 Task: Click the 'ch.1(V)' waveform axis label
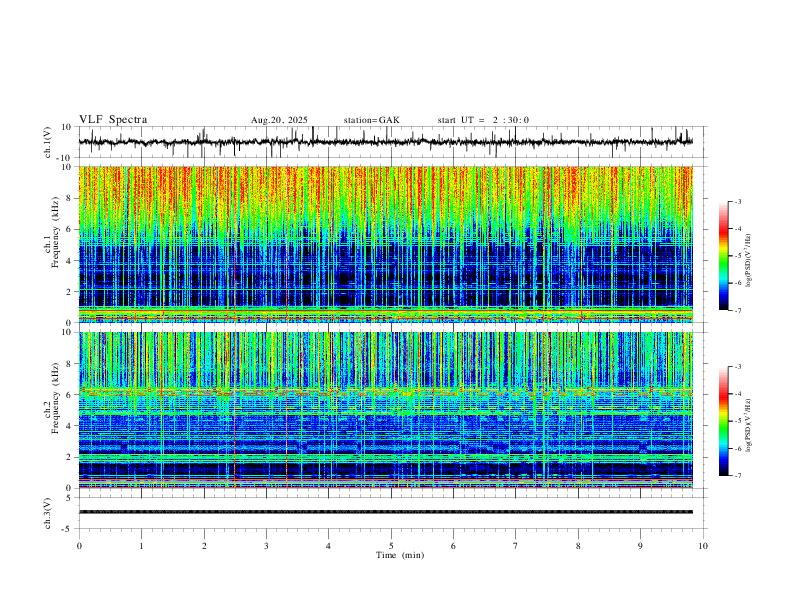pyautogui.click(x=48, y=142)
